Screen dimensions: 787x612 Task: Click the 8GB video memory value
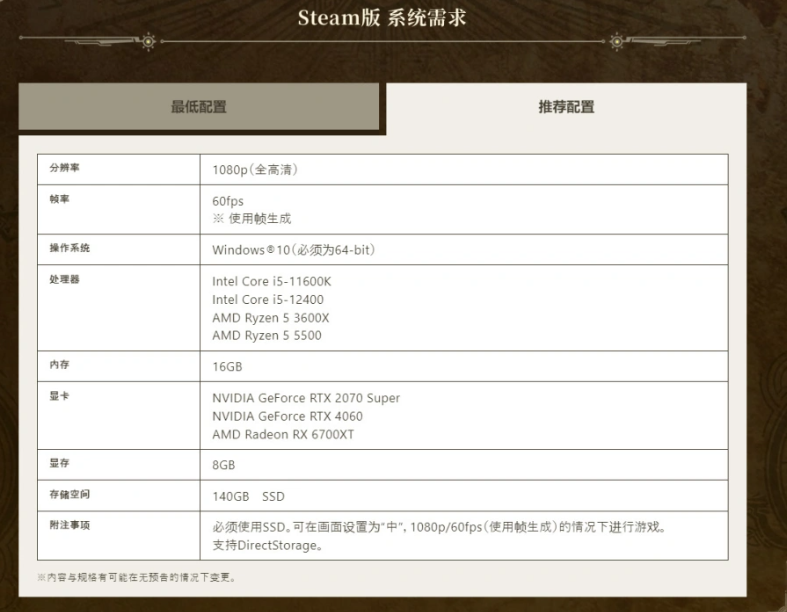[223, 465]
